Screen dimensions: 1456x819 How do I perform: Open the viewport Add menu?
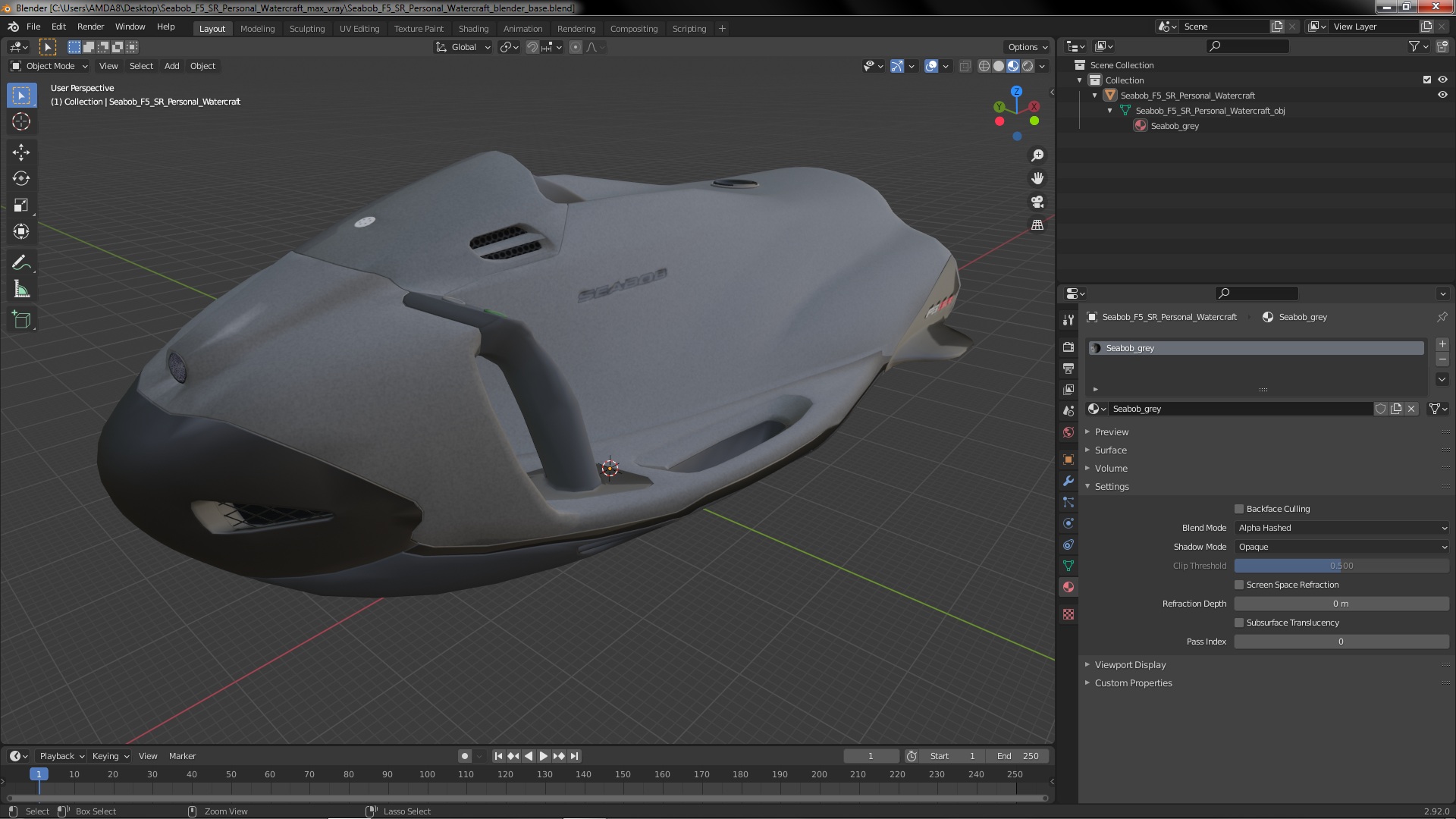click(172, 66)
